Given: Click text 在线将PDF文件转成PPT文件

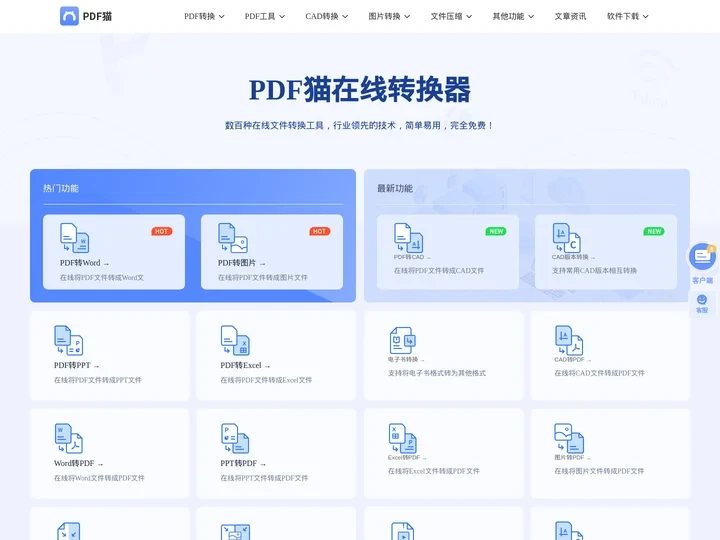Looking at the screenshot, I should [x=98, y=380].
